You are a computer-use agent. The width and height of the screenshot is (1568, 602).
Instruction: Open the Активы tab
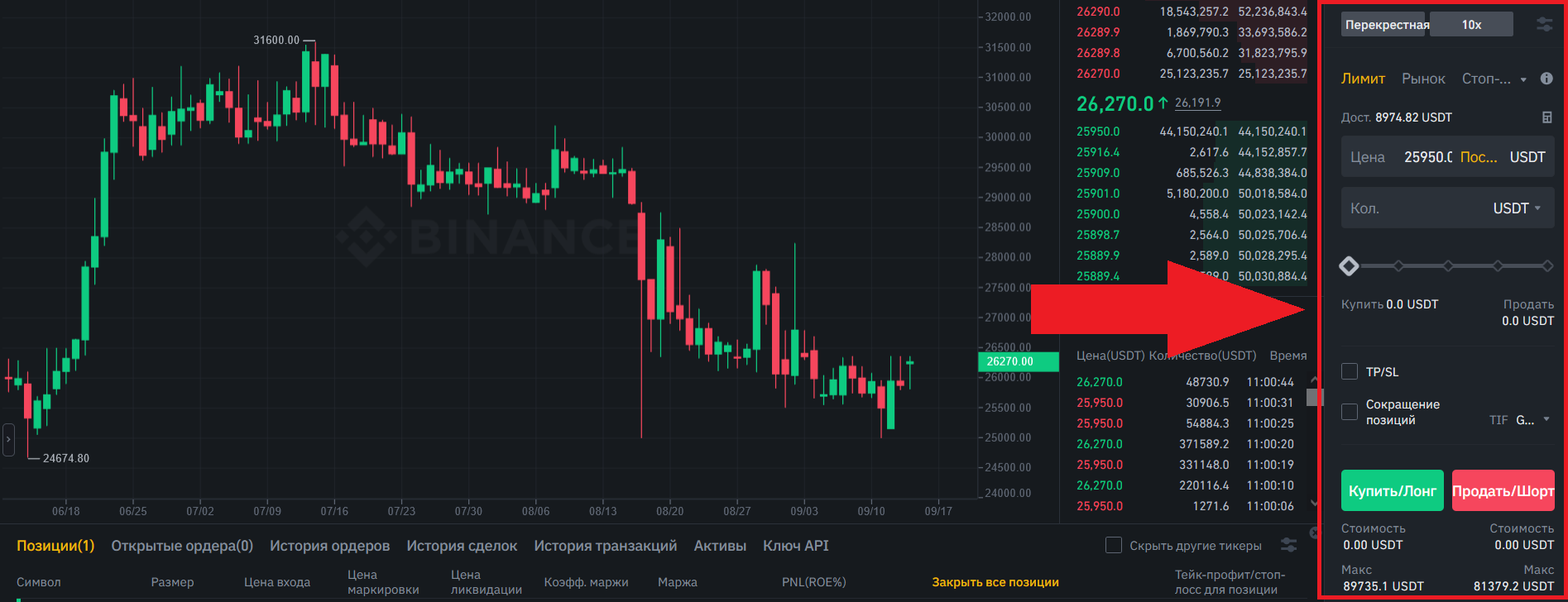click(x=720, y=546)
